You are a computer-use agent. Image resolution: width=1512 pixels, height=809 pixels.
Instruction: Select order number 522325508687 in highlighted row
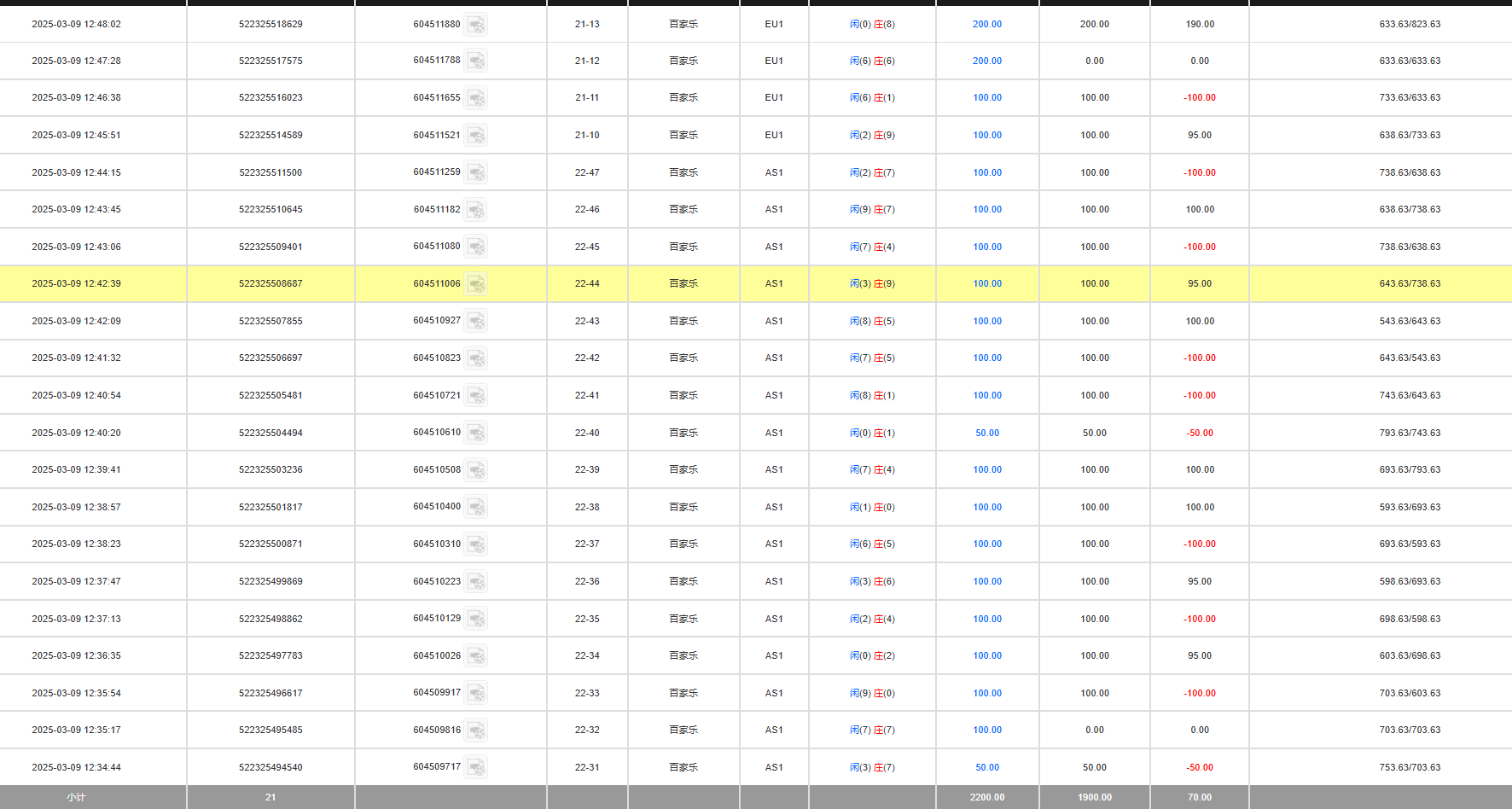pos(270,284)
